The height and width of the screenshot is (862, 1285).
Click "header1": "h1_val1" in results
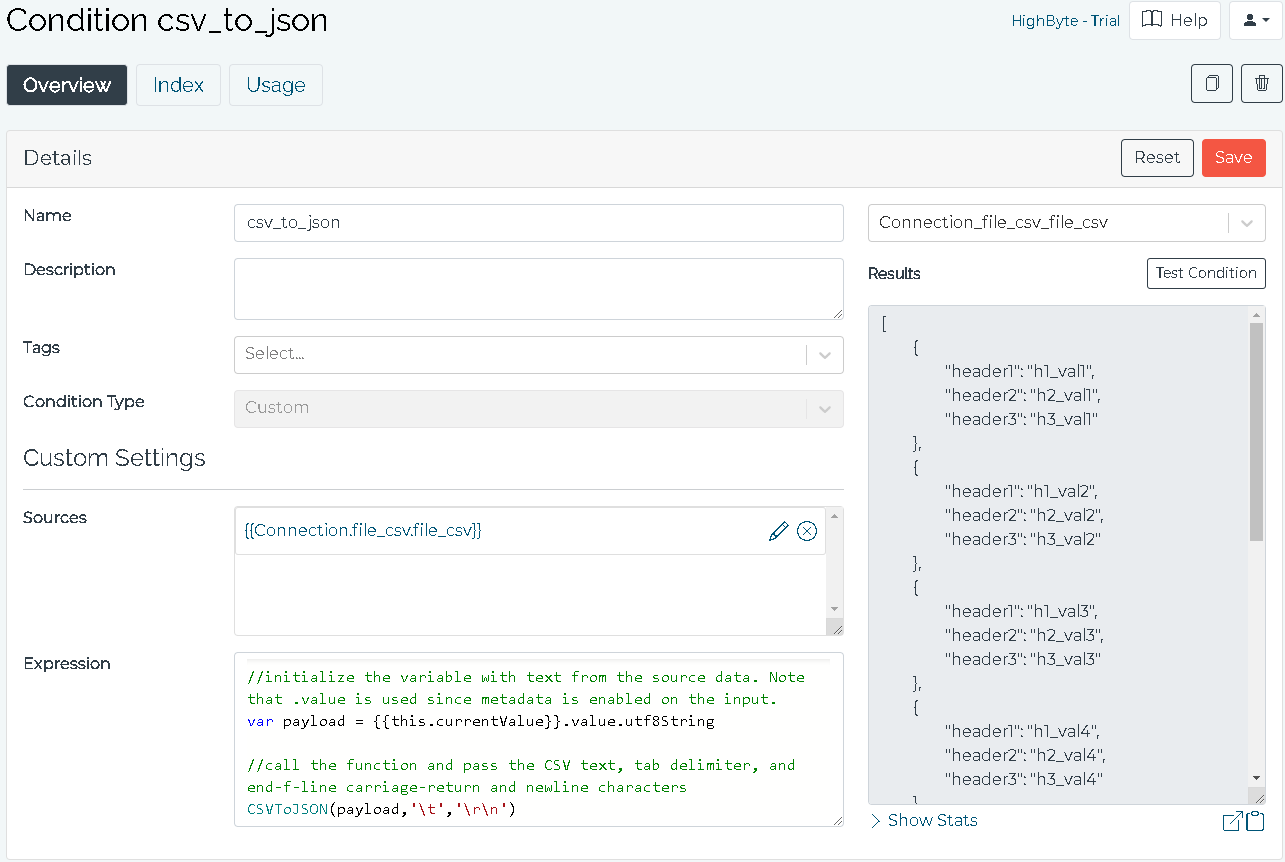[1021, 371]
